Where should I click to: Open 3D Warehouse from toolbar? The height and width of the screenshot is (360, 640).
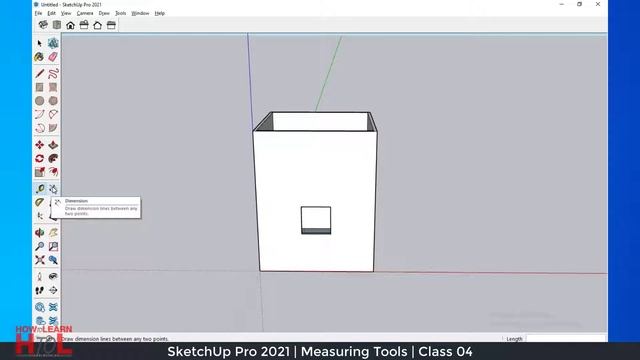point(40,307)
